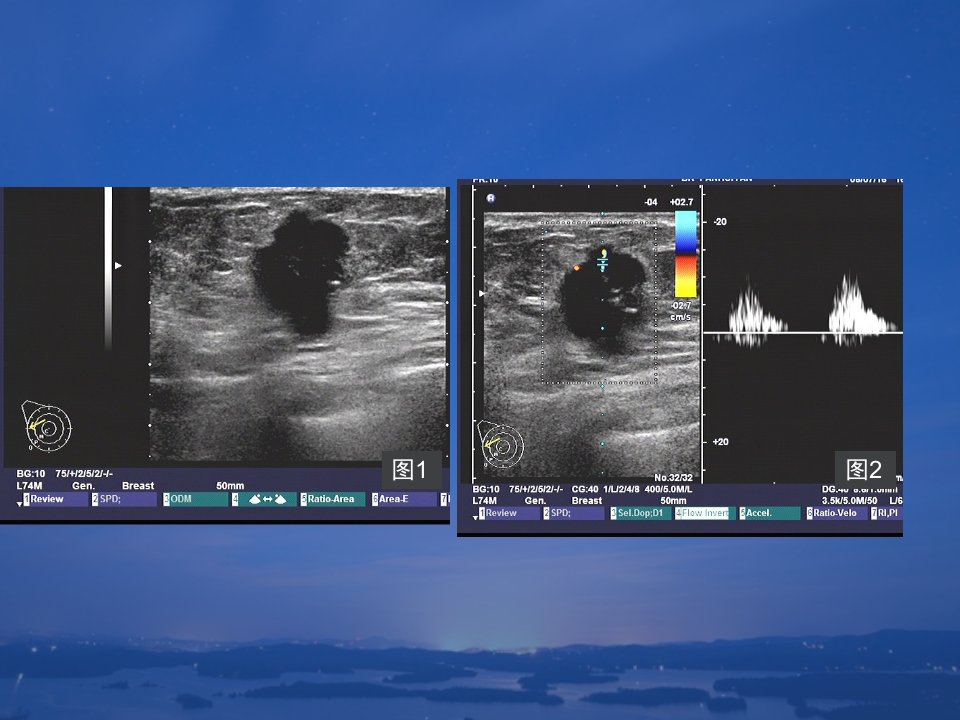This screenshot has height=720, width=960.
Task: Click the Doppler sample gate cursor
Action: pos(603,261)
